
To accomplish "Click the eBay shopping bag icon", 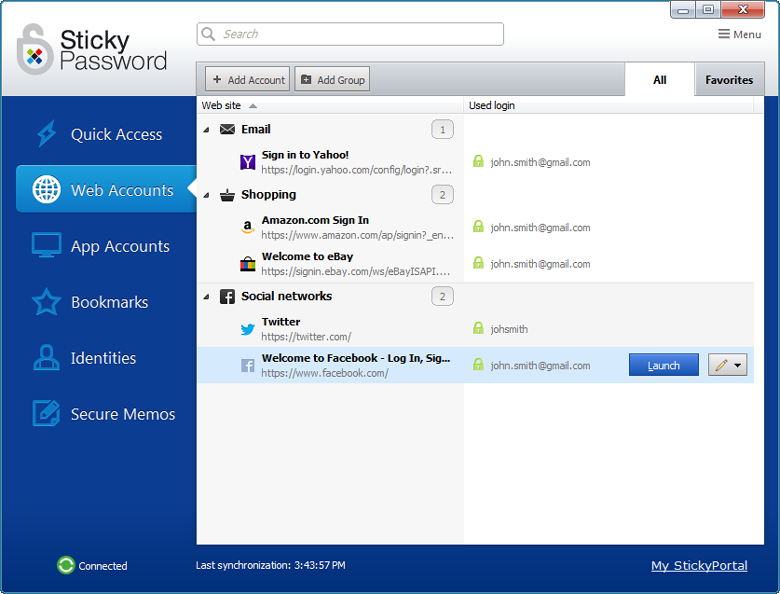I will pos(247,264).
